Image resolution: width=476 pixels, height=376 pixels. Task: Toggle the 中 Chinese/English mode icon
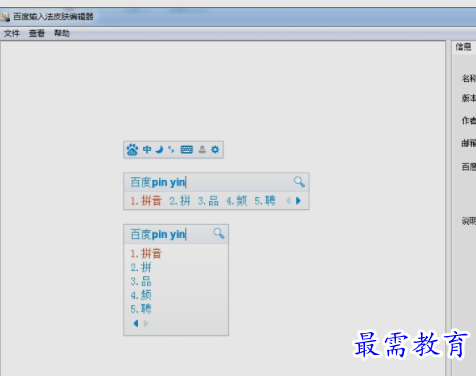tap(147, 149)
